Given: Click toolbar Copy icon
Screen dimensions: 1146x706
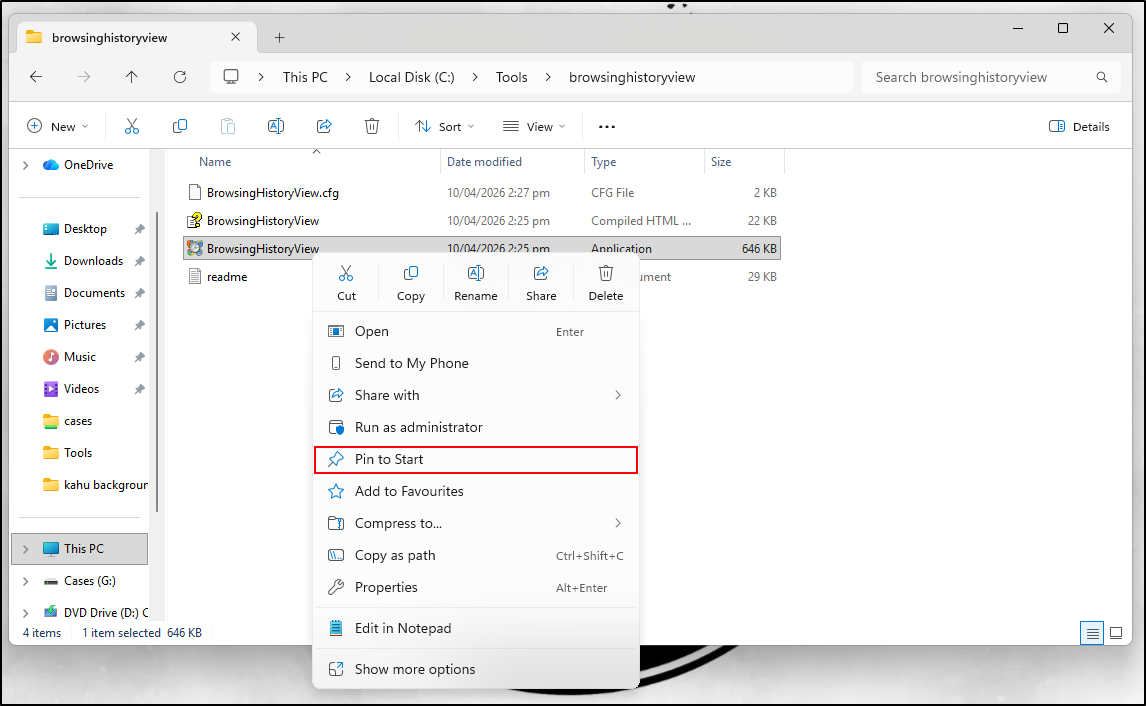Looking at the screenshot, I should [180, 126].
